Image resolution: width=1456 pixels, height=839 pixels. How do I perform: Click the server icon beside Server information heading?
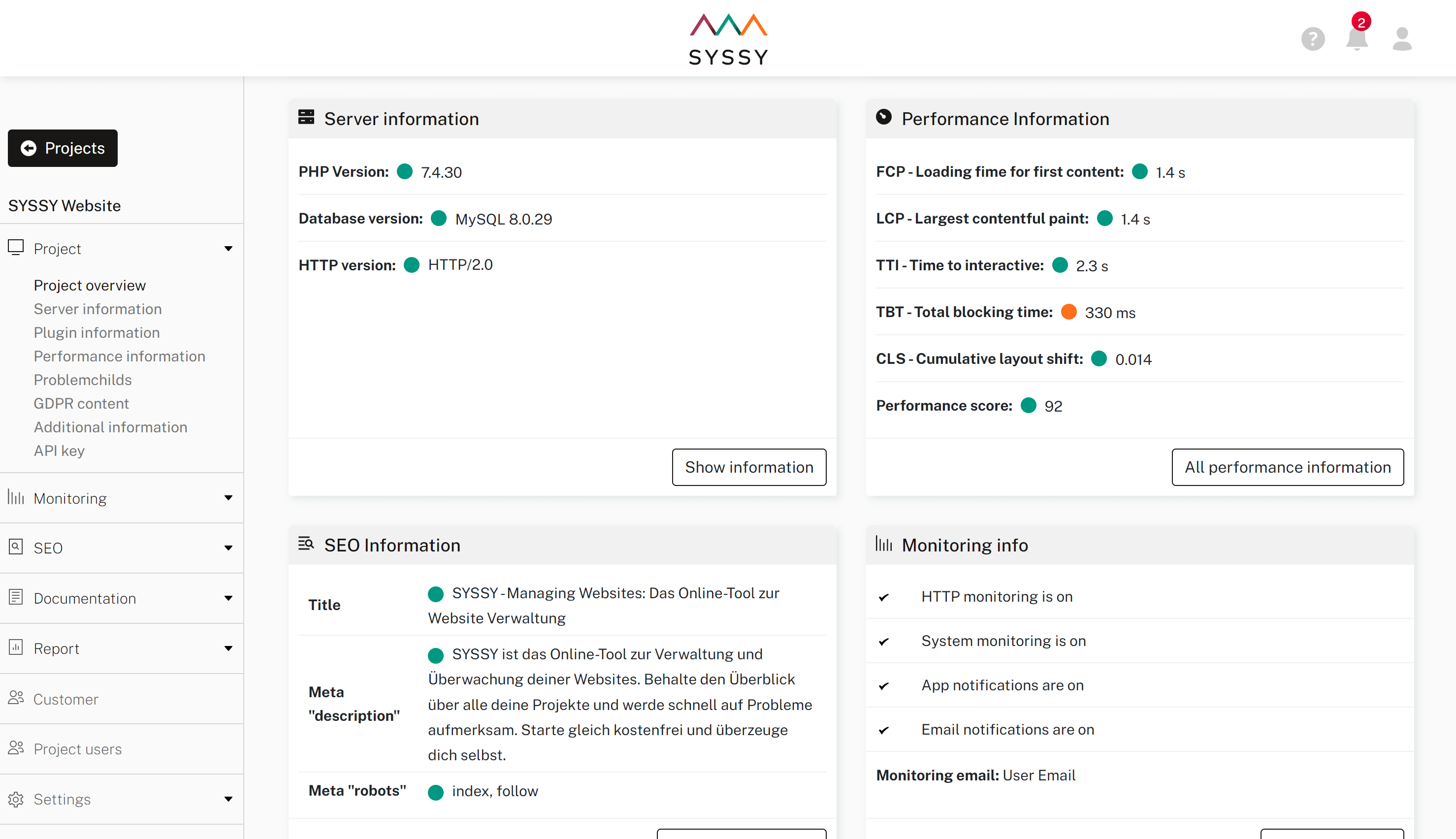tap(306, 118)
